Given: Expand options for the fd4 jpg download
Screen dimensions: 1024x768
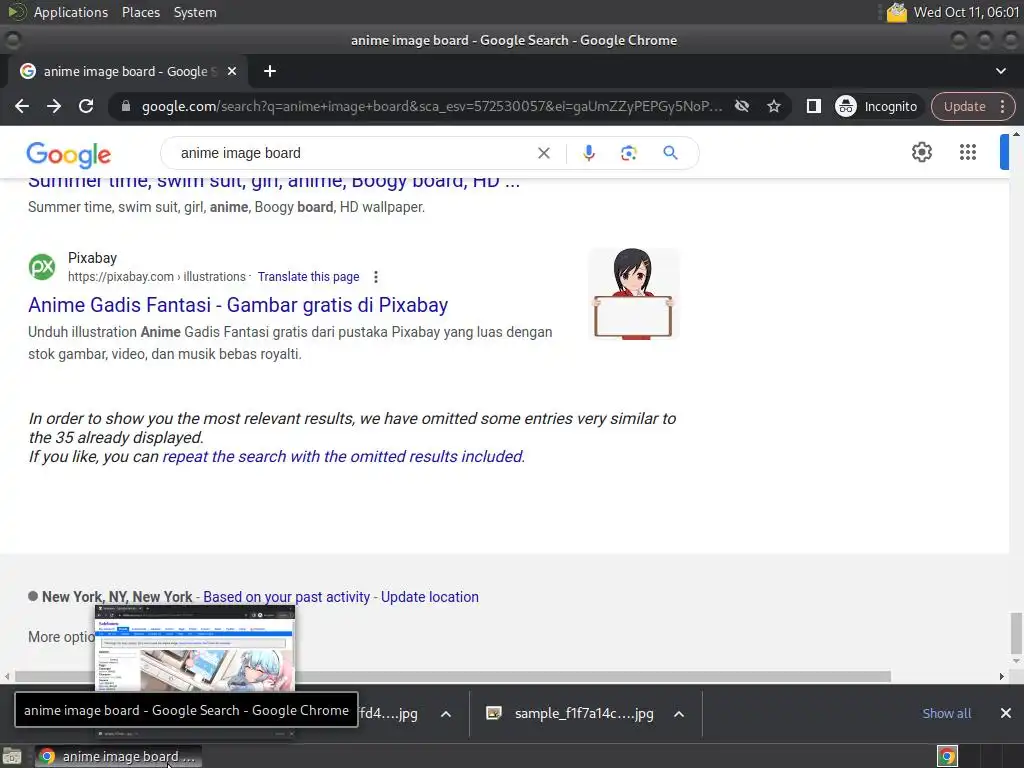Looking at the screenshot, I should point(445,714).
